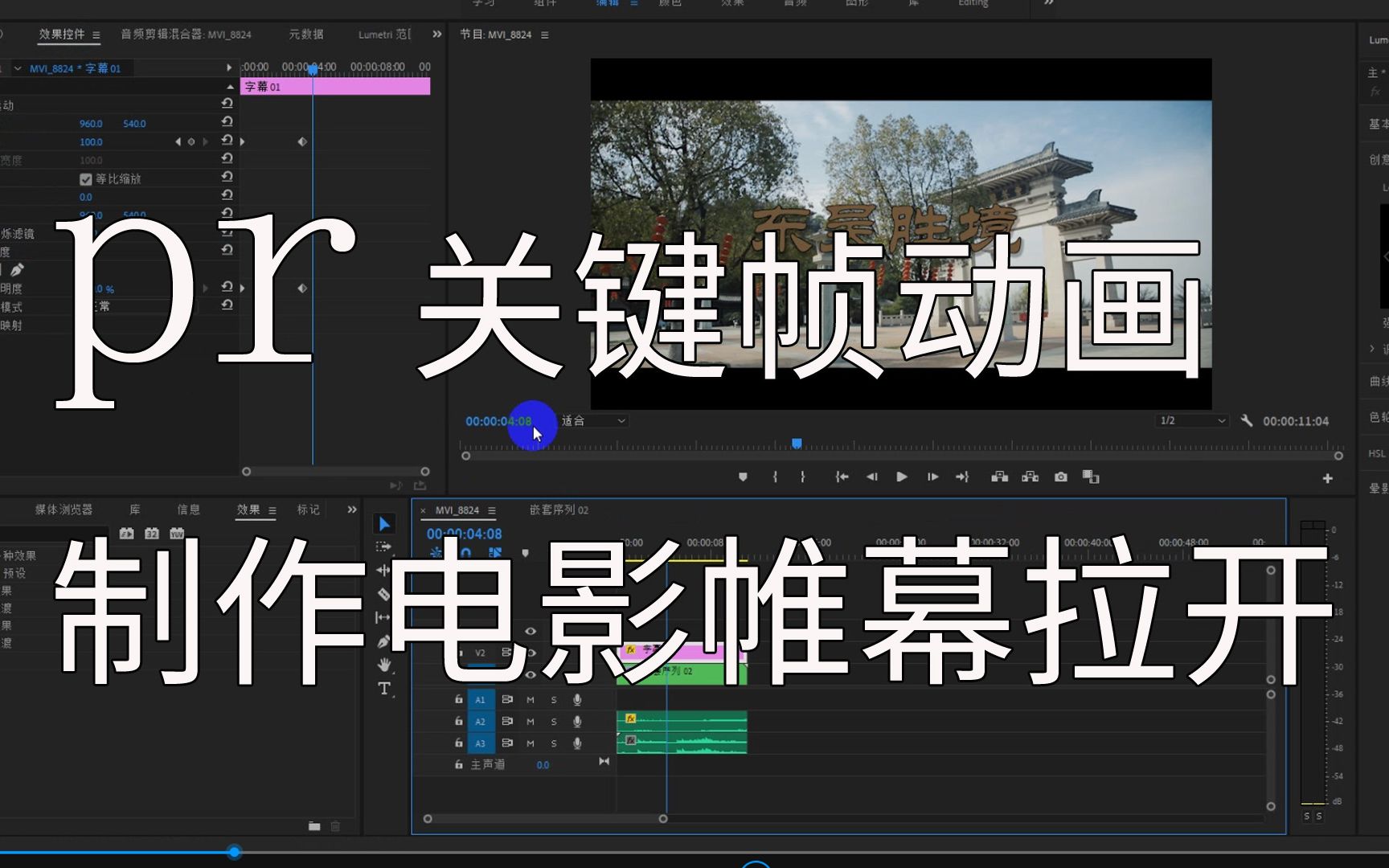The width and height of the screenshot is (1389, 868).
Task: Select the Track Select Forward tool
Action: (383, 547)
